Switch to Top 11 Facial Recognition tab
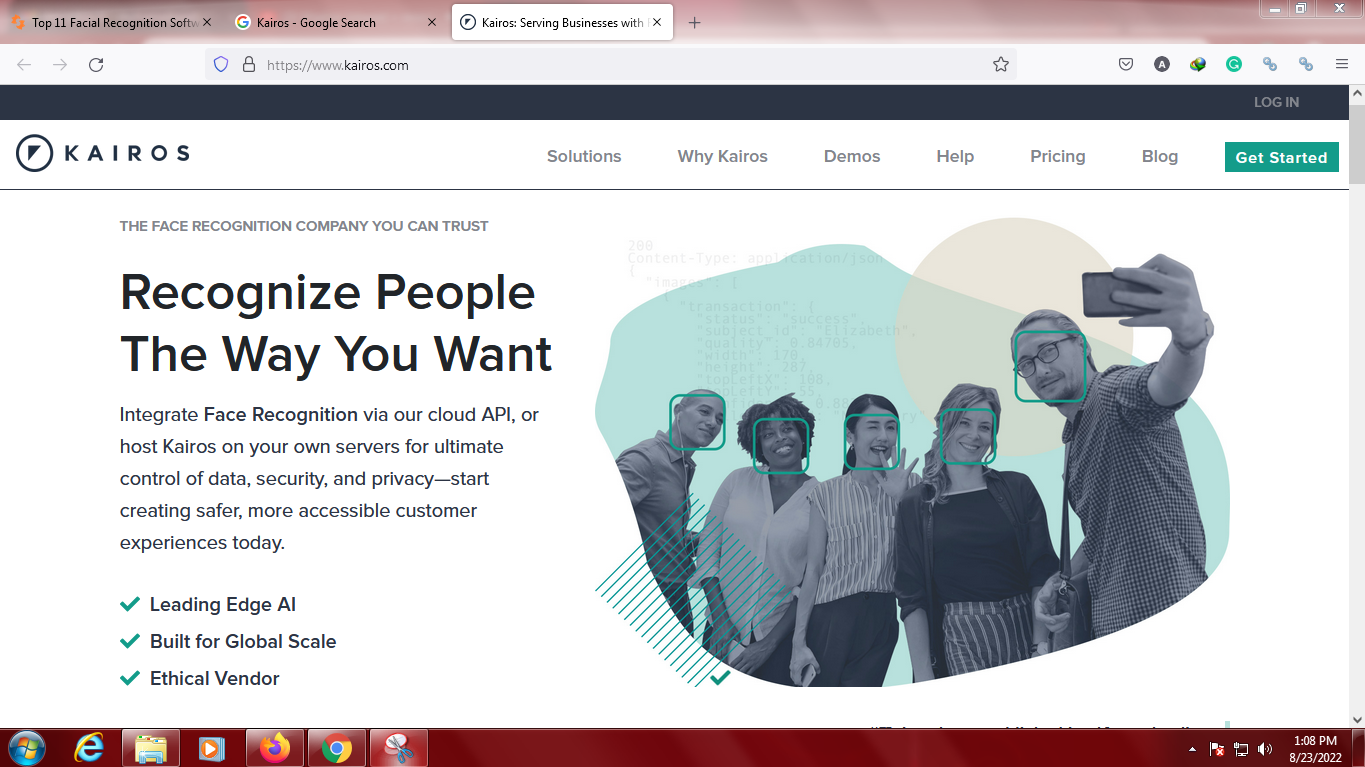 [113, 23]
